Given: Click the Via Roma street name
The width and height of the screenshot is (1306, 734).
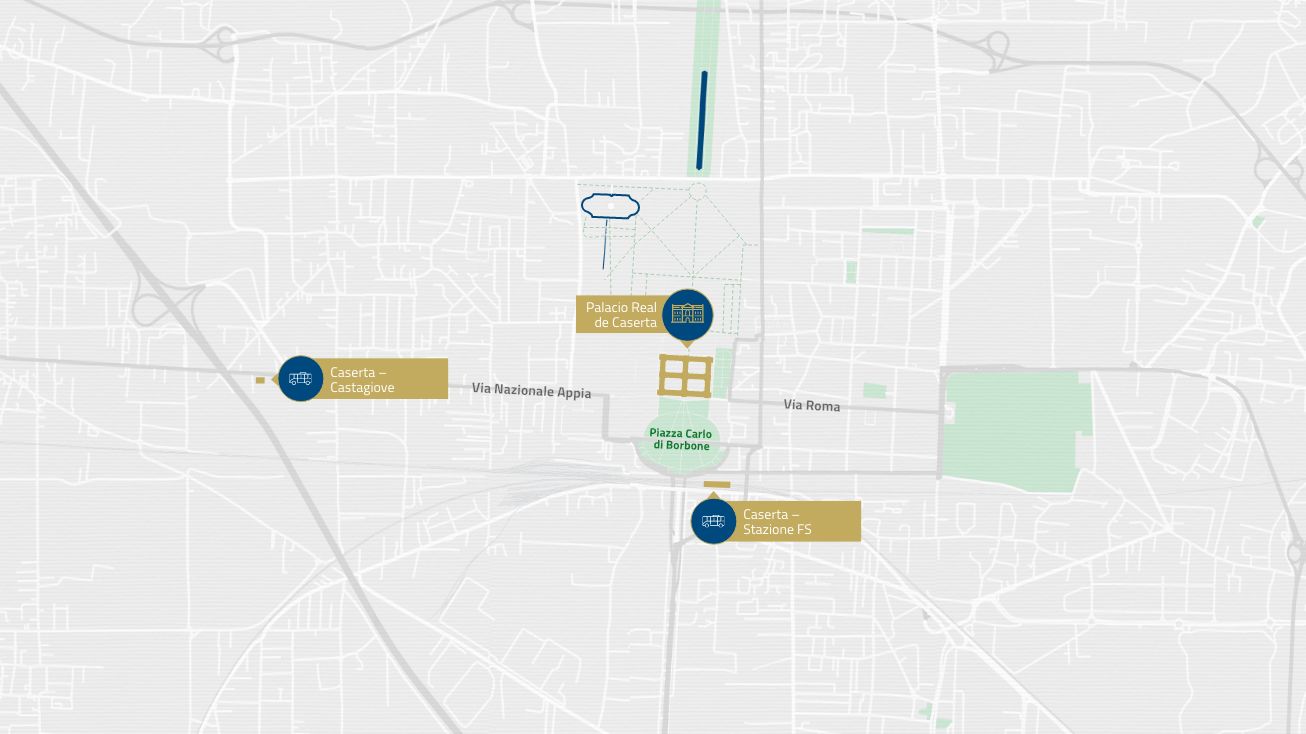Looking at the screenshot, I should point(811,405).
